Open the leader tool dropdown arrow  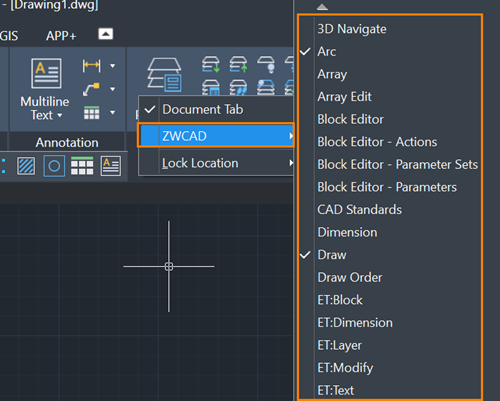click(x=113, y=89)
